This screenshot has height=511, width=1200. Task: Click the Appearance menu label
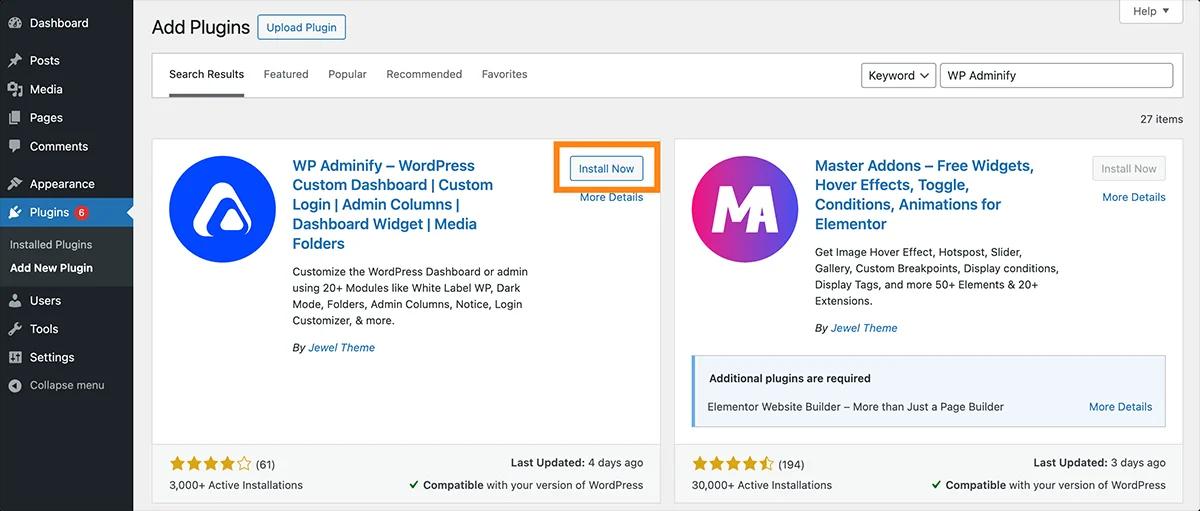(62, 184)
